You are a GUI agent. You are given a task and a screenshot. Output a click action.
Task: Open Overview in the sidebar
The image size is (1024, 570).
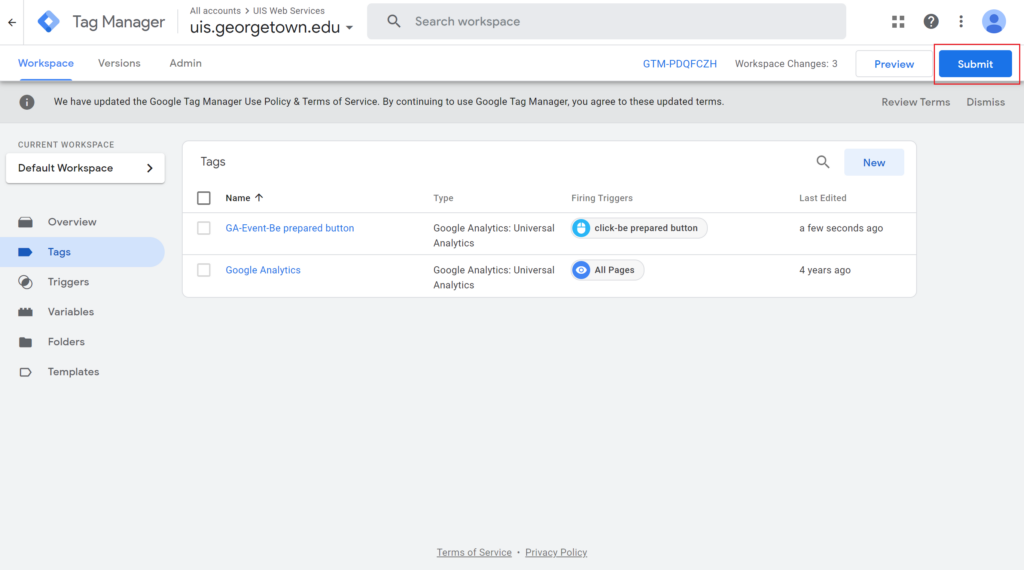point(72,222)
